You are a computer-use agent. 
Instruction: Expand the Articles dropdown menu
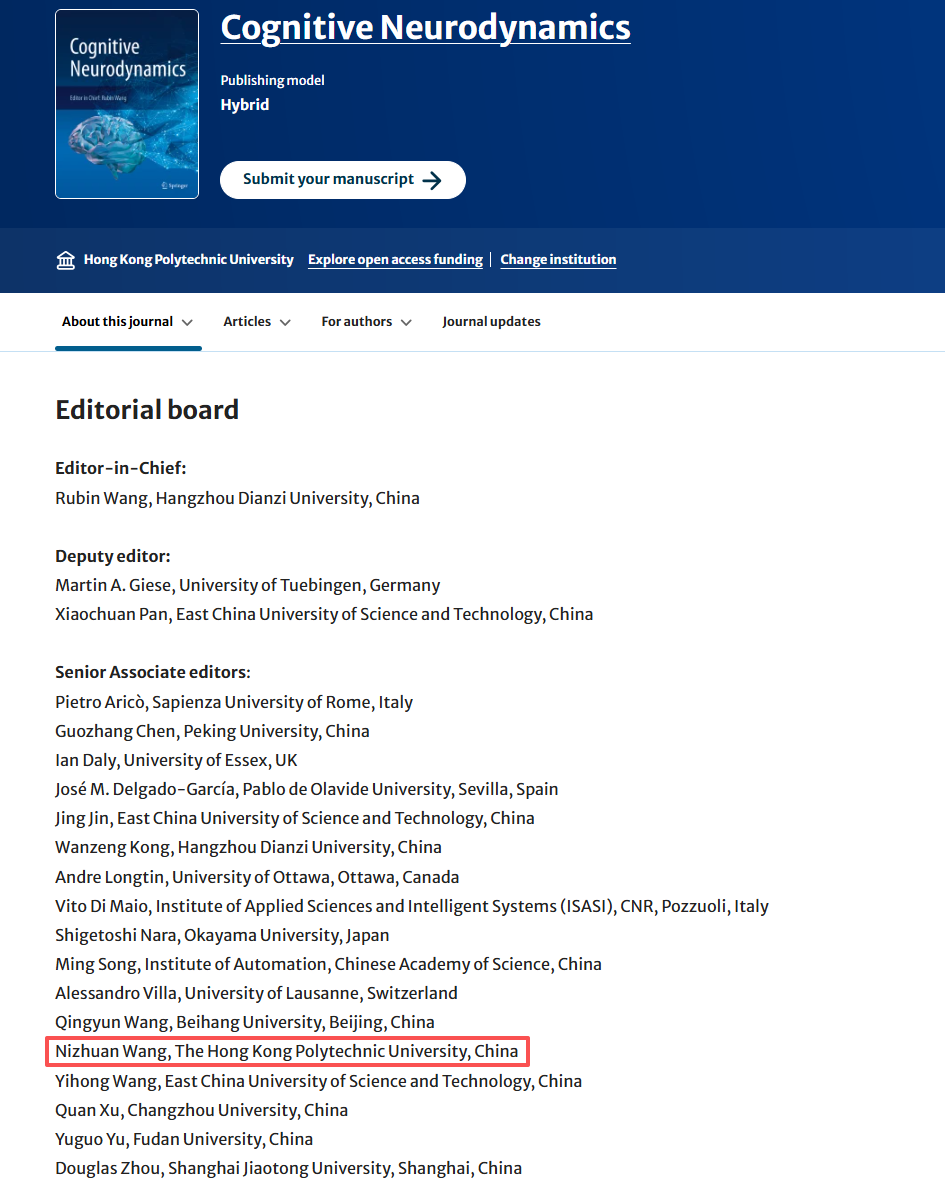click(x=257, y=322)
